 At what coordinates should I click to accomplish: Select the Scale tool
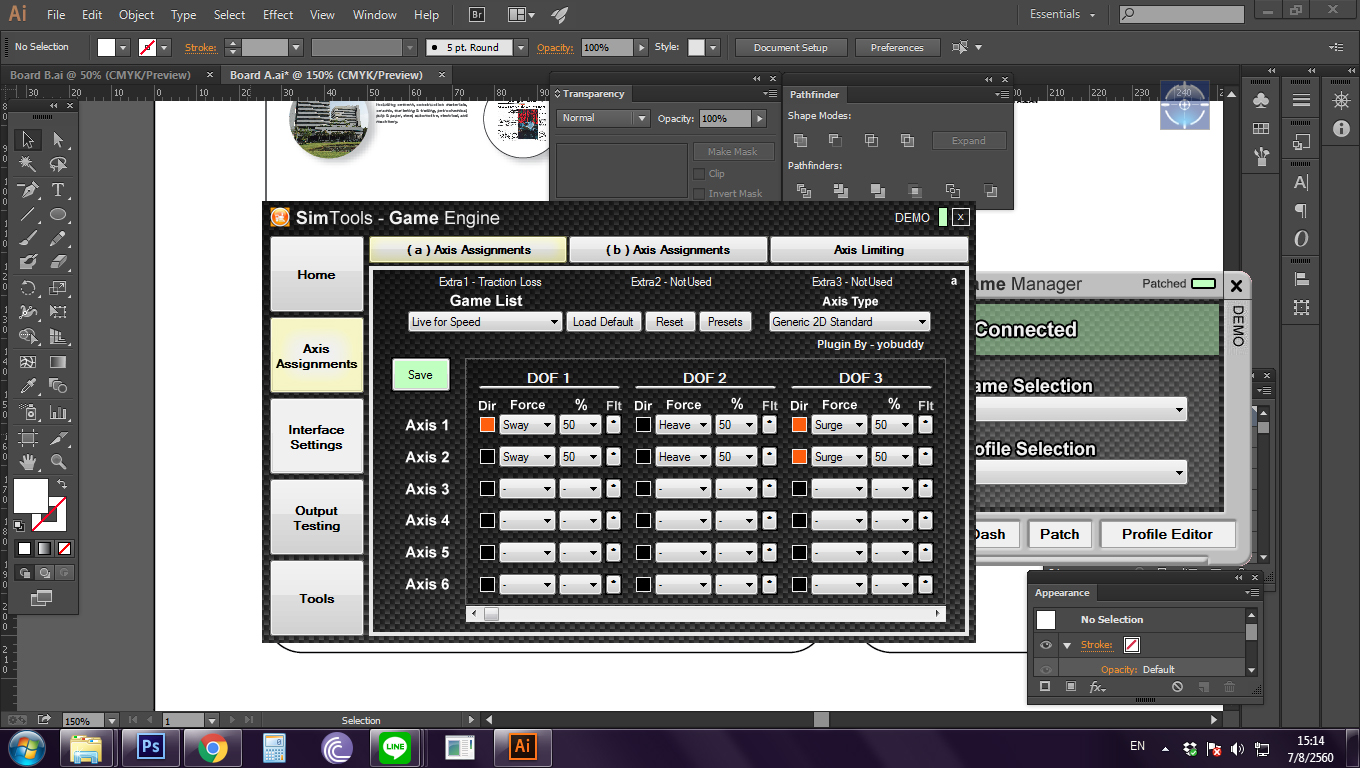pos(58,288)
